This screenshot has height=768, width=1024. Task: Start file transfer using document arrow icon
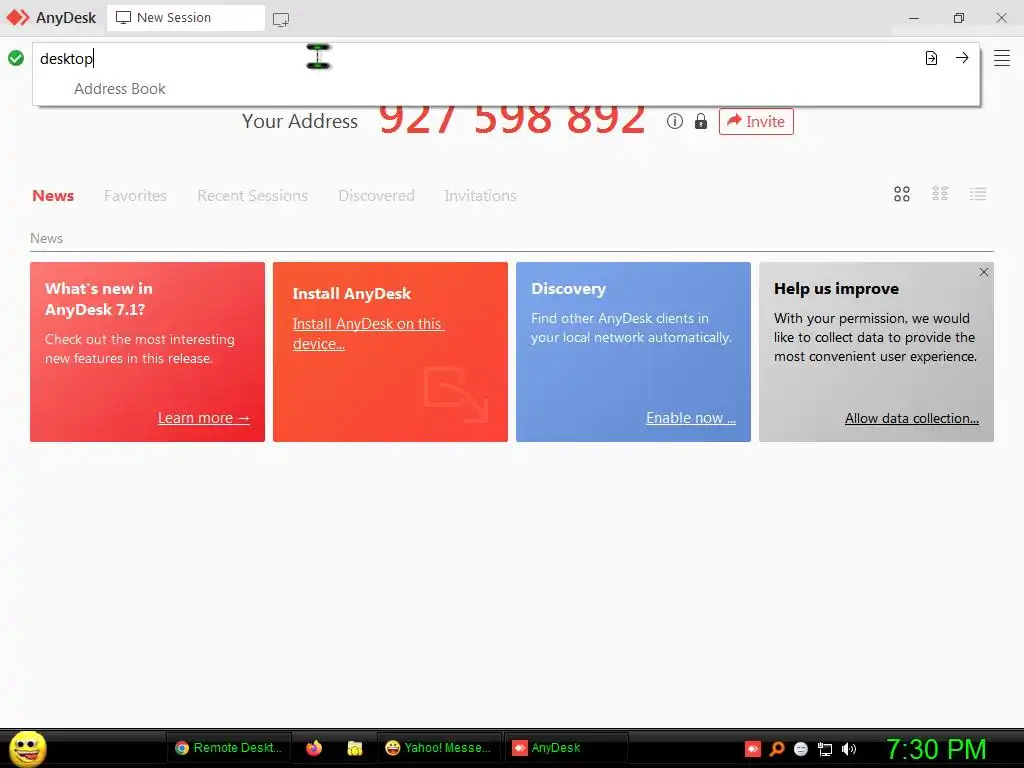coord(931,58)
